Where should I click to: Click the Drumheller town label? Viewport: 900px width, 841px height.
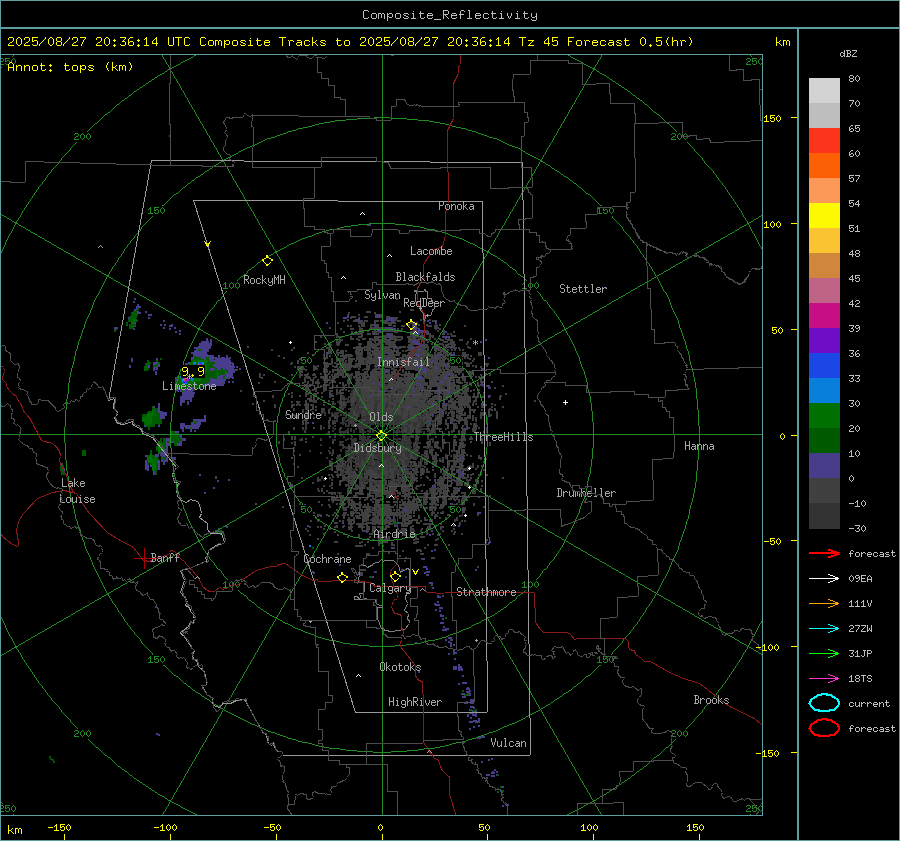click(x=586, y=493)
